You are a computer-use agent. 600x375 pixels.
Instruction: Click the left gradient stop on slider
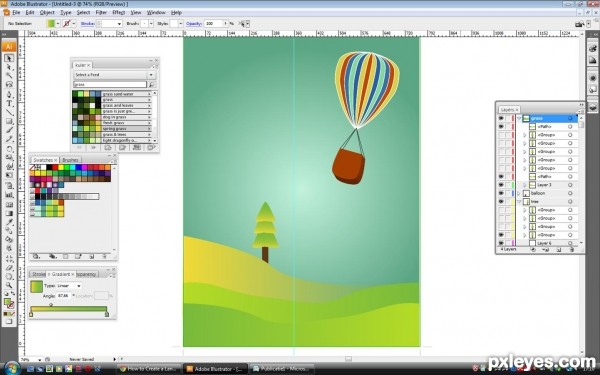click(x=31, y=315)
